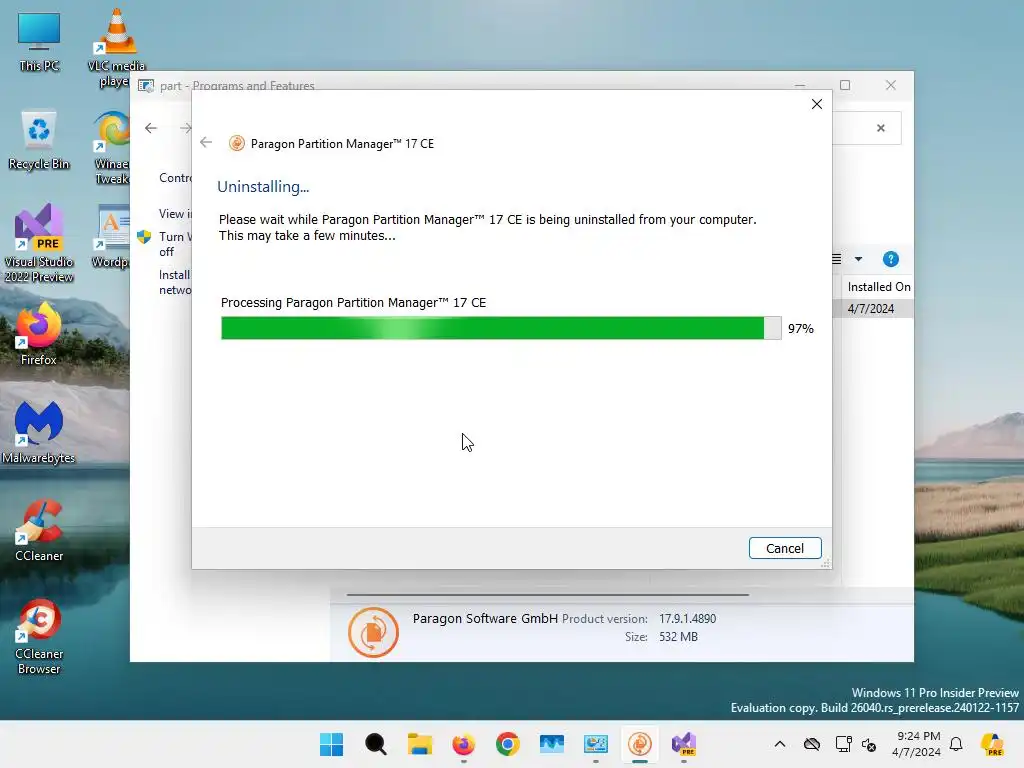This screenshot has height=768, width=1024.
Task: Close the Programs and Features window
Action: (890, 85)
